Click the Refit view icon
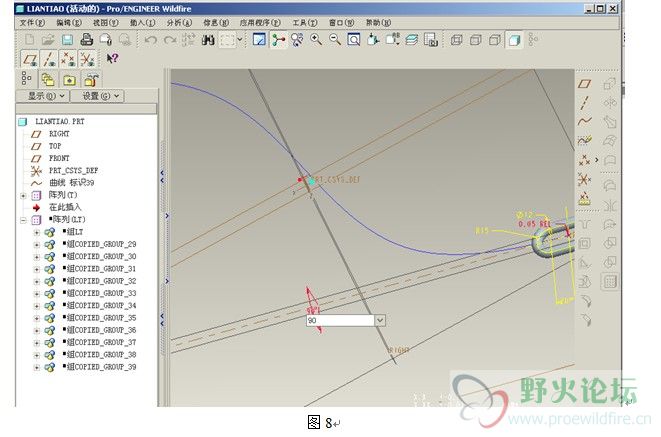The height and width of the screenshot is (437, 661). [354, 40]
